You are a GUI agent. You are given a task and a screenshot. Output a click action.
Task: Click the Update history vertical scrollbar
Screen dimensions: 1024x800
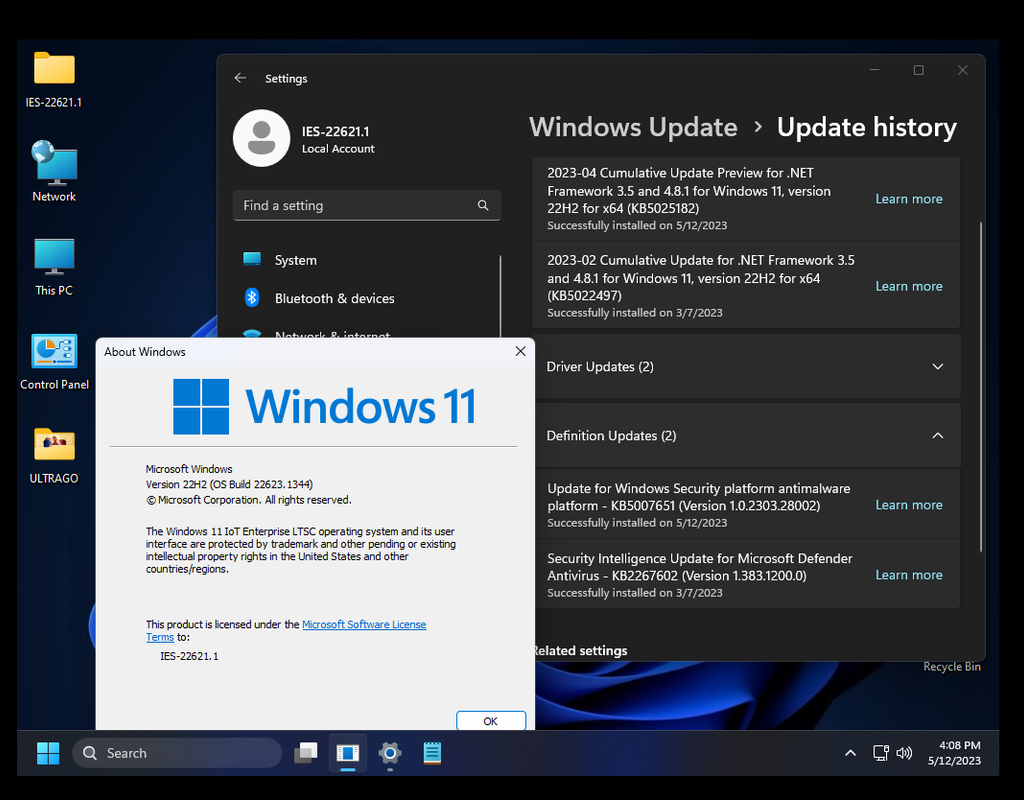click(981, 387)
